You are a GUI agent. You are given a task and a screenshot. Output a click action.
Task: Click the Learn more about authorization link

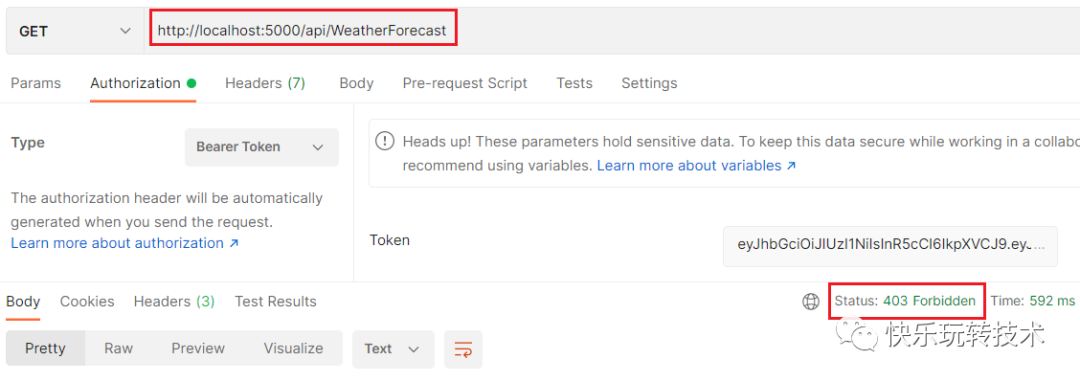[125, 243]
